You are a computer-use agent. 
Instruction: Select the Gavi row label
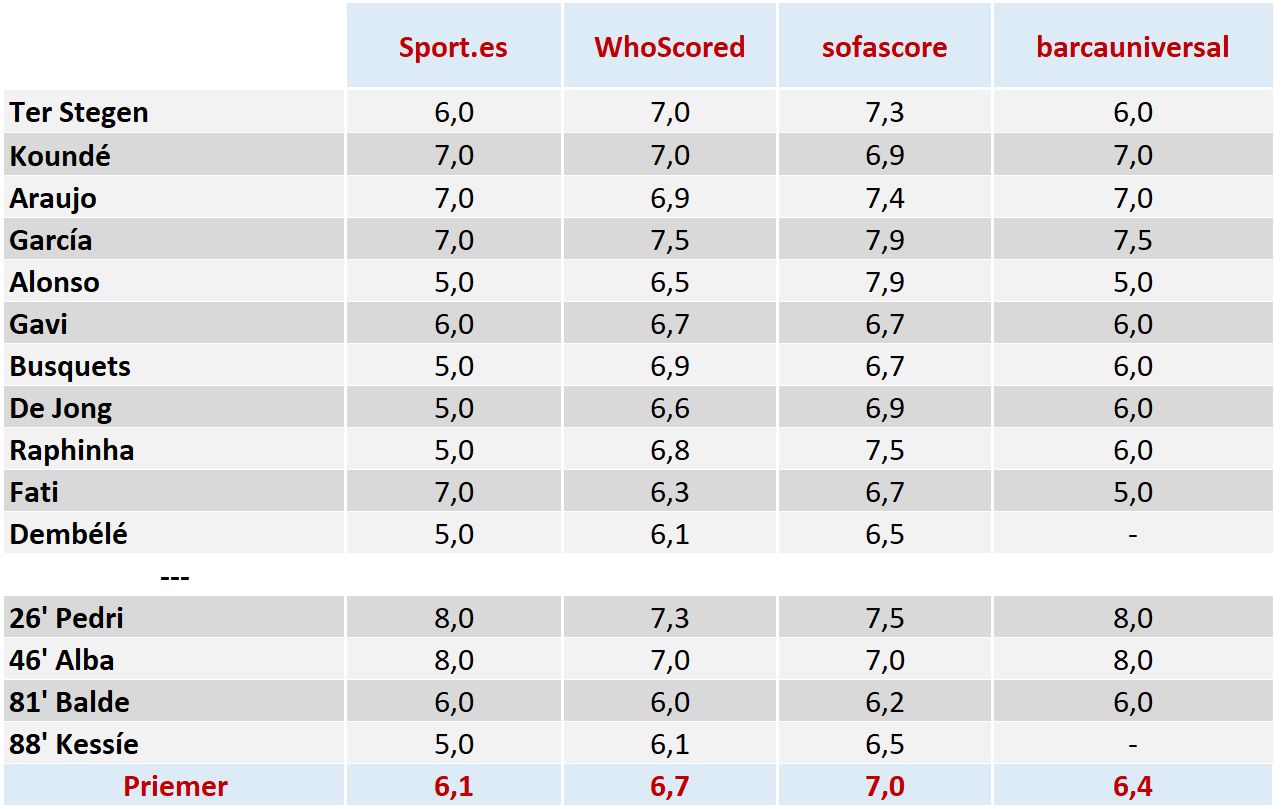[x=39, y=324]
